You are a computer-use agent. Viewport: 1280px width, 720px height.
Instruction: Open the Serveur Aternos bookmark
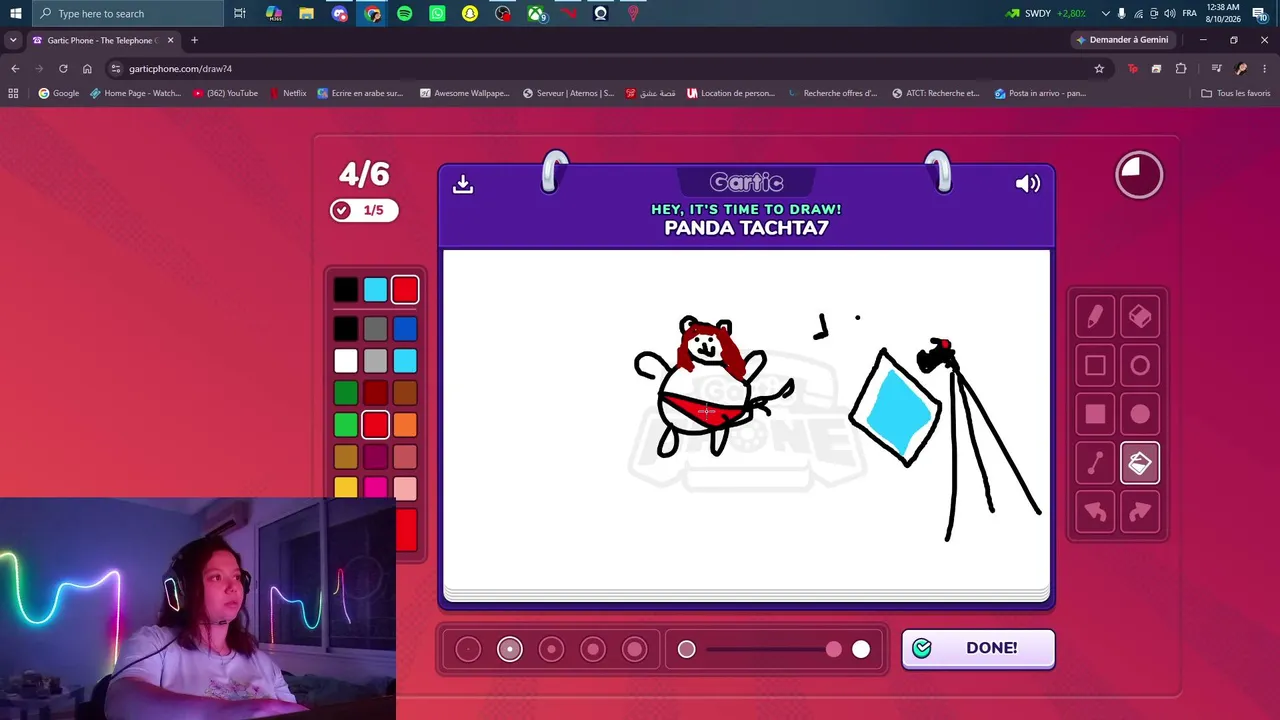568,93
